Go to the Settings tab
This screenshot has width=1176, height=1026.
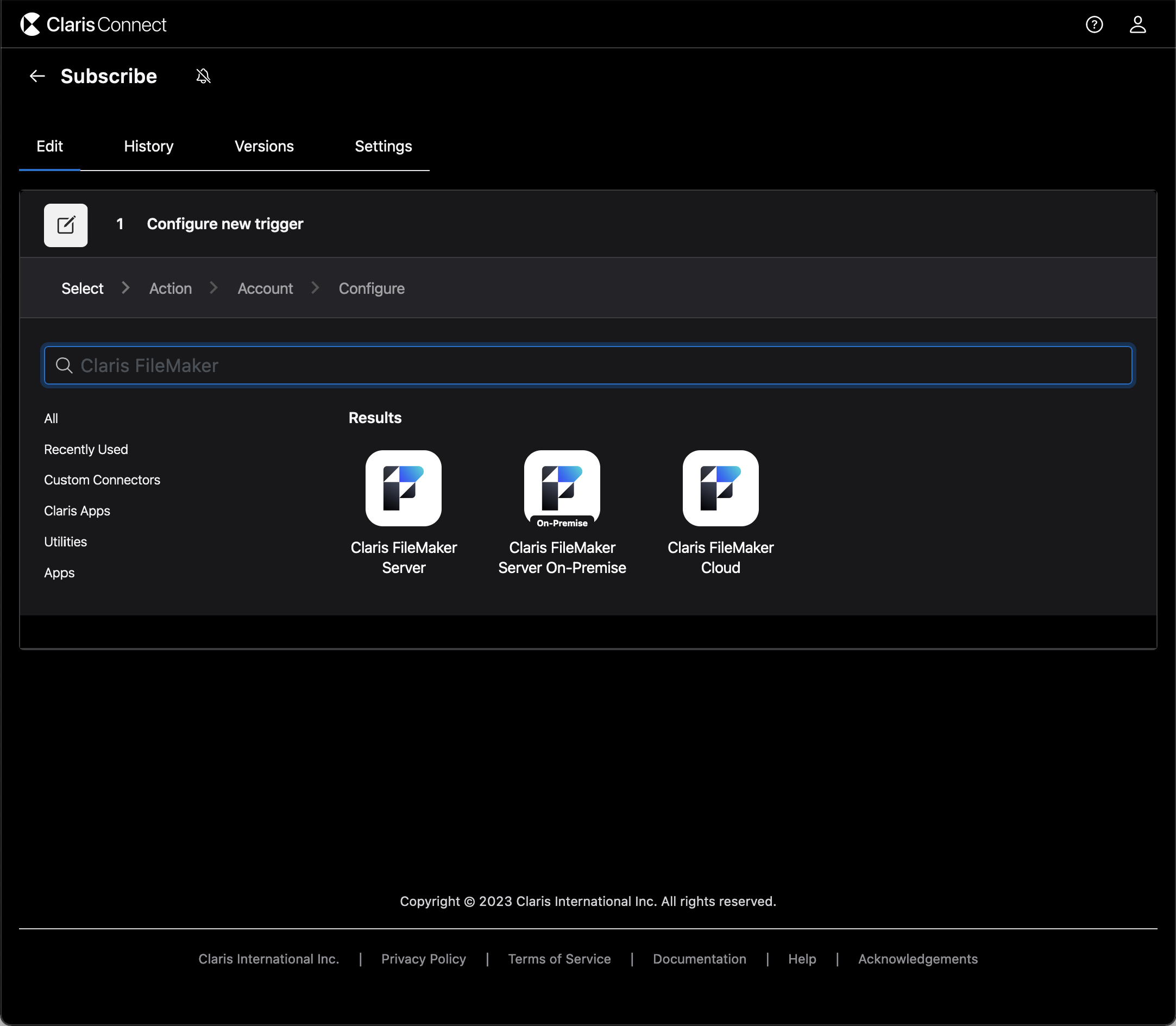click(383, 147)
